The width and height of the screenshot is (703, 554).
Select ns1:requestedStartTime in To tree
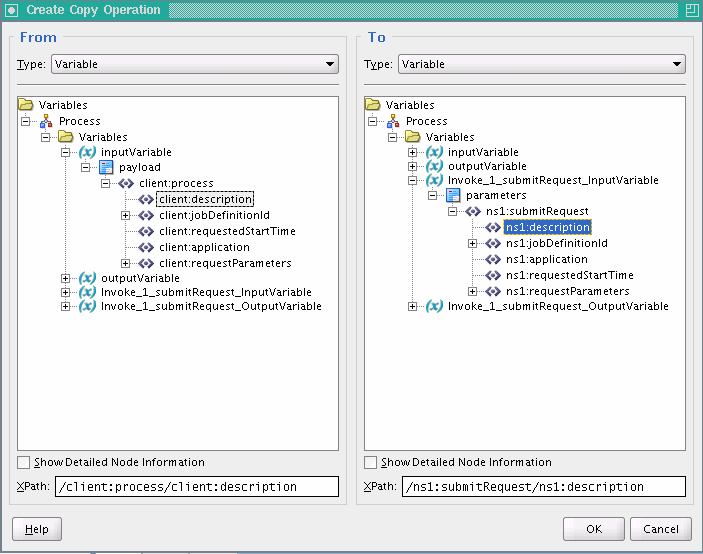(569, 275)
